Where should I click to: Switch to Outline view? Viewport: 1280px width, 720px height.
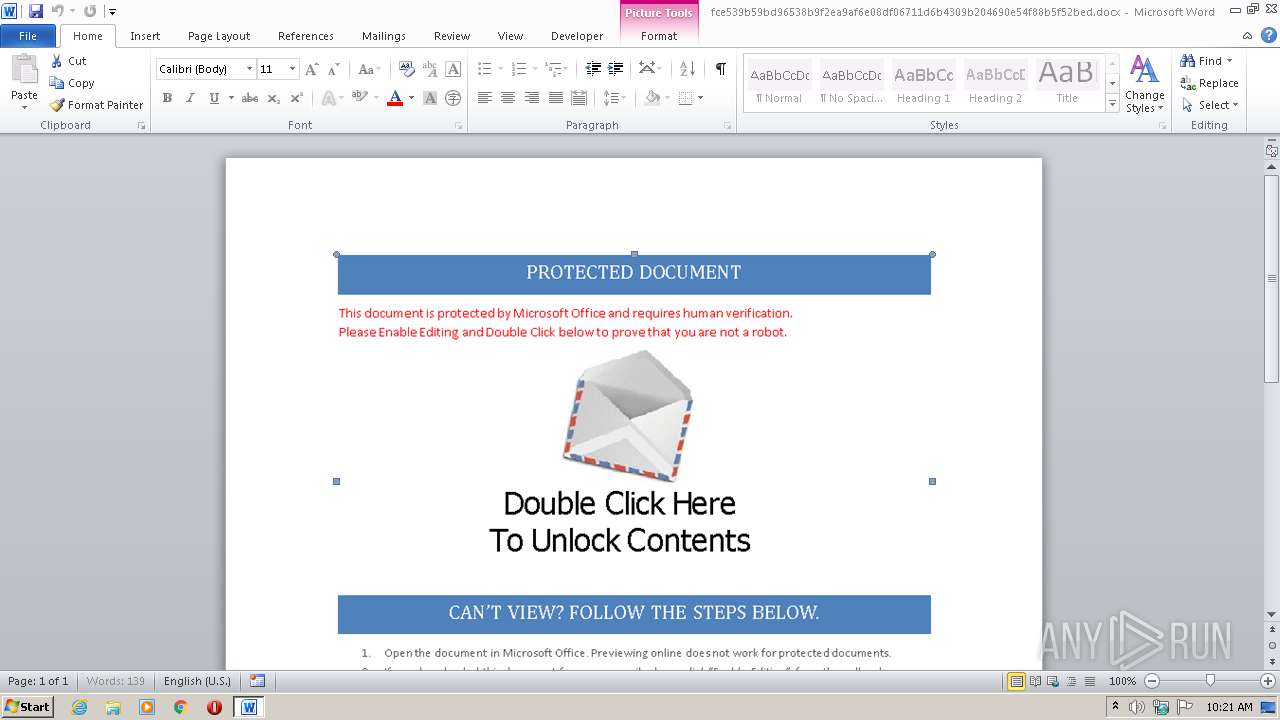pos(1070,681)
